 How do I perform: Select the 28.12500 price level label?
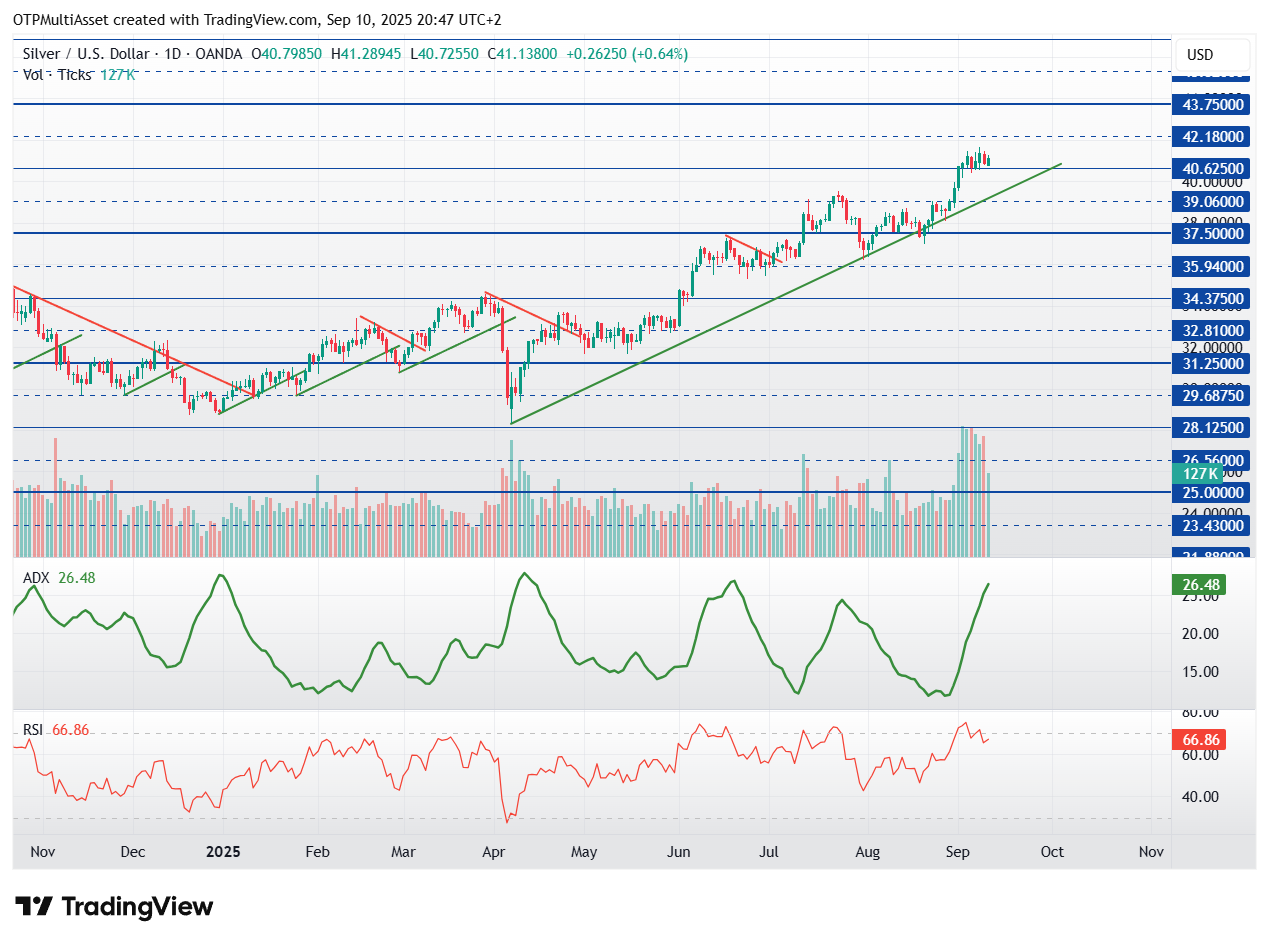click(x=1212, y=427)
